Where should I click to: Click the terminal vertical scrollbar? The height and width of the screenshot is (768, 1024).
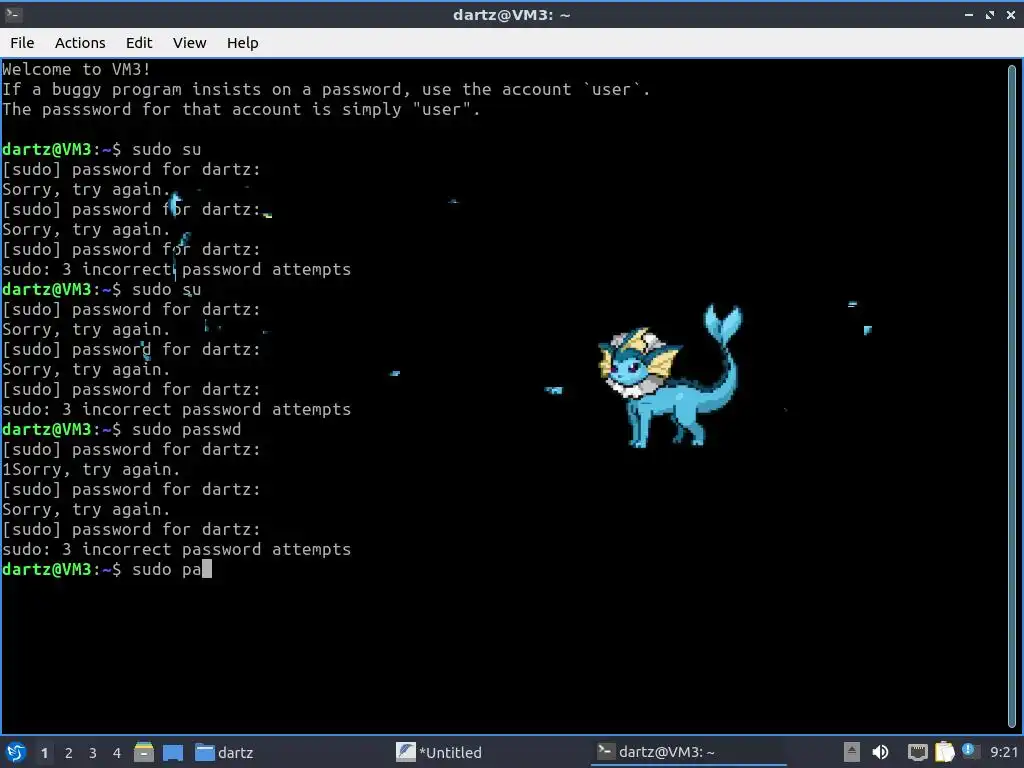[1012, 396]
